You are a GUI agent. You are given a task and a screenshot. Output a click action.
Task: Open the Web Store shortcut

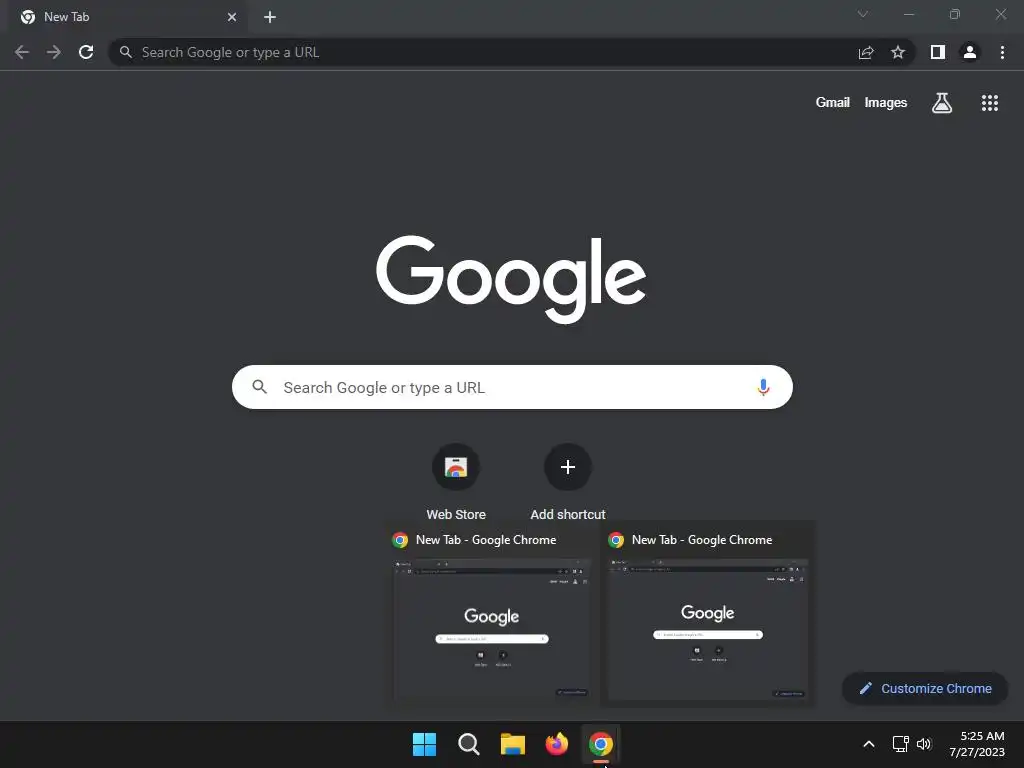[x=456, y=482]
